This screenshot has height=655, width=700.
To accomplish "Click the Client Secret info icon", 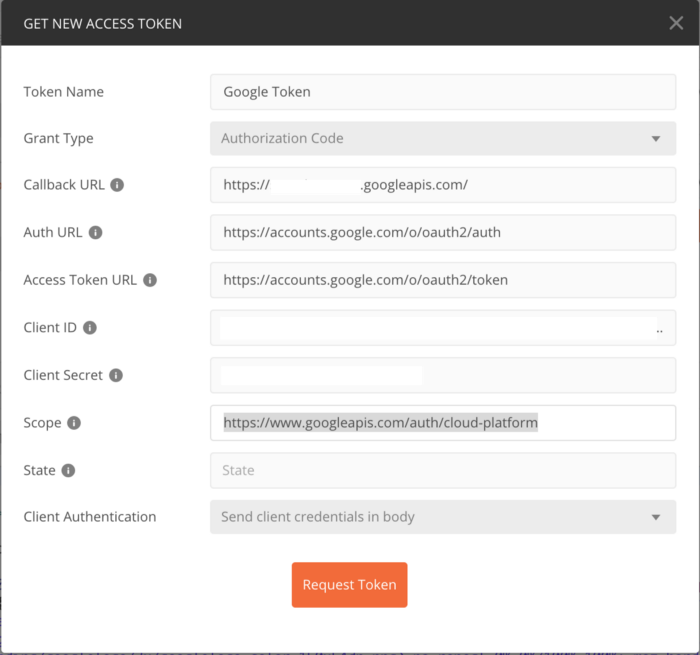I will 116,375.
